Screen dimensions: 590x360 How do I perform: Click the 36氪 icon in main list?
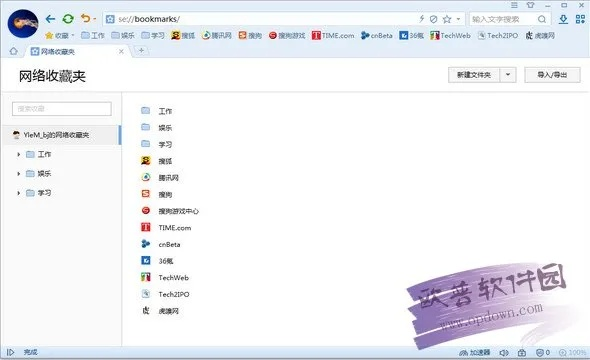point(146,260)
